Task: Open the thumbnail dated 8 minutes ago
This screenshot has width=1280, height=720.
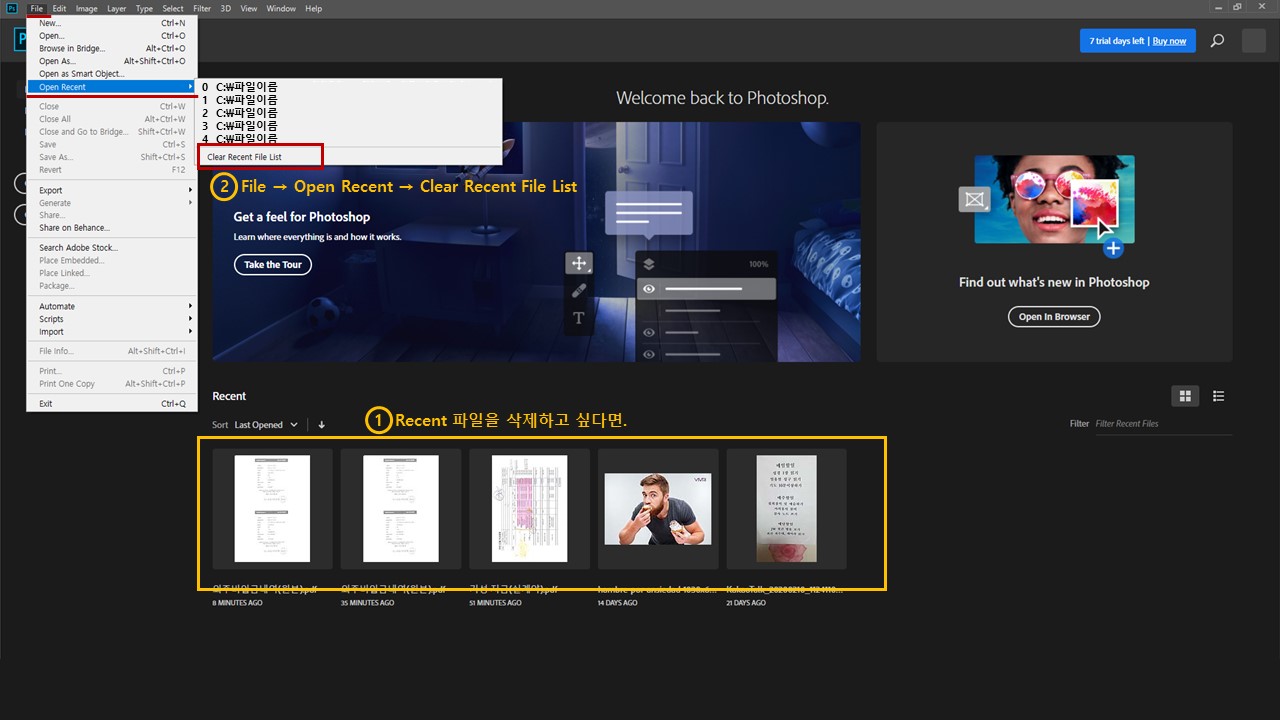Action: point(272,508)
